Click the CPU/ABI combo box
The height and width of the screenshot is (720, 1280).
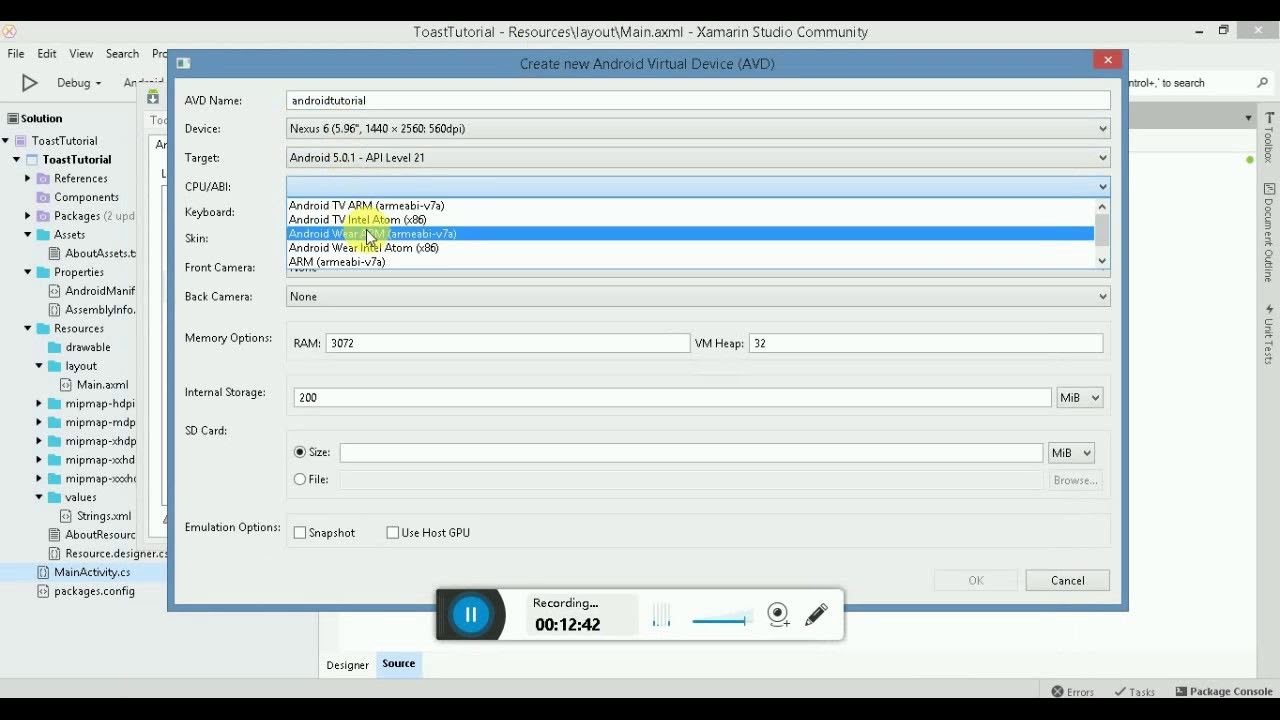point(698,187)
